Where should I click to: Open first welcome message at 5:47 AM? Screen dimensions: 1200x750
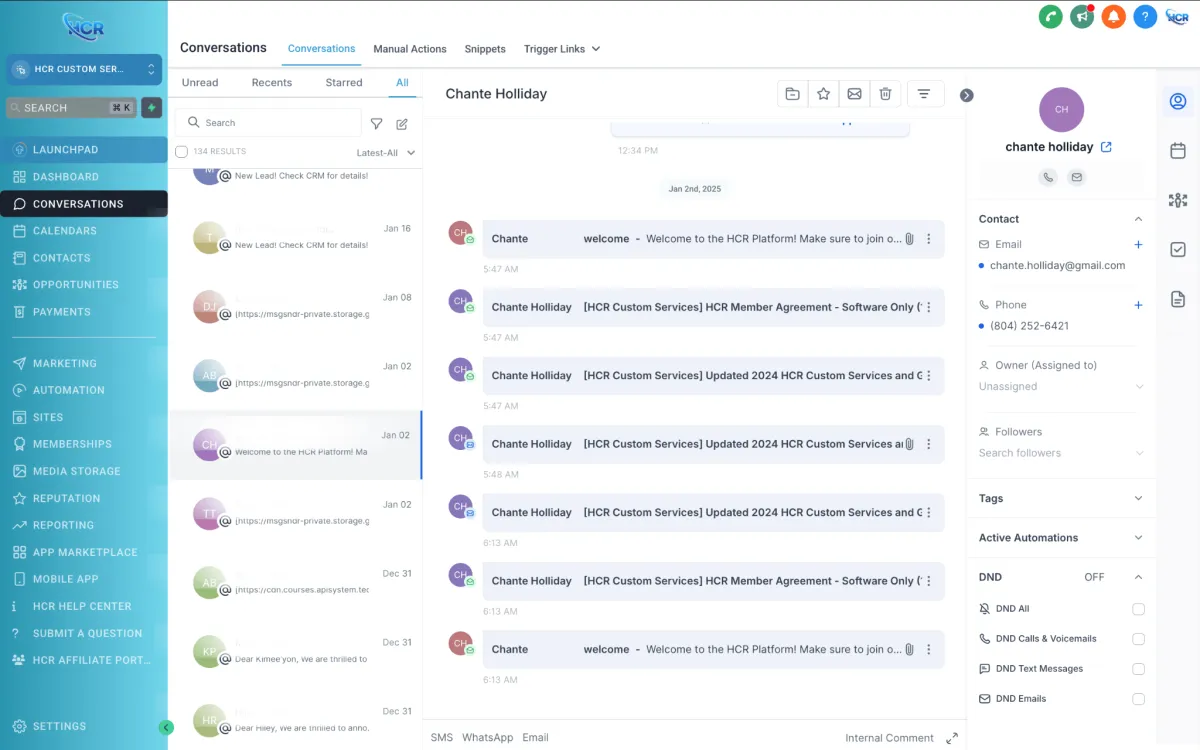[713, 239]
